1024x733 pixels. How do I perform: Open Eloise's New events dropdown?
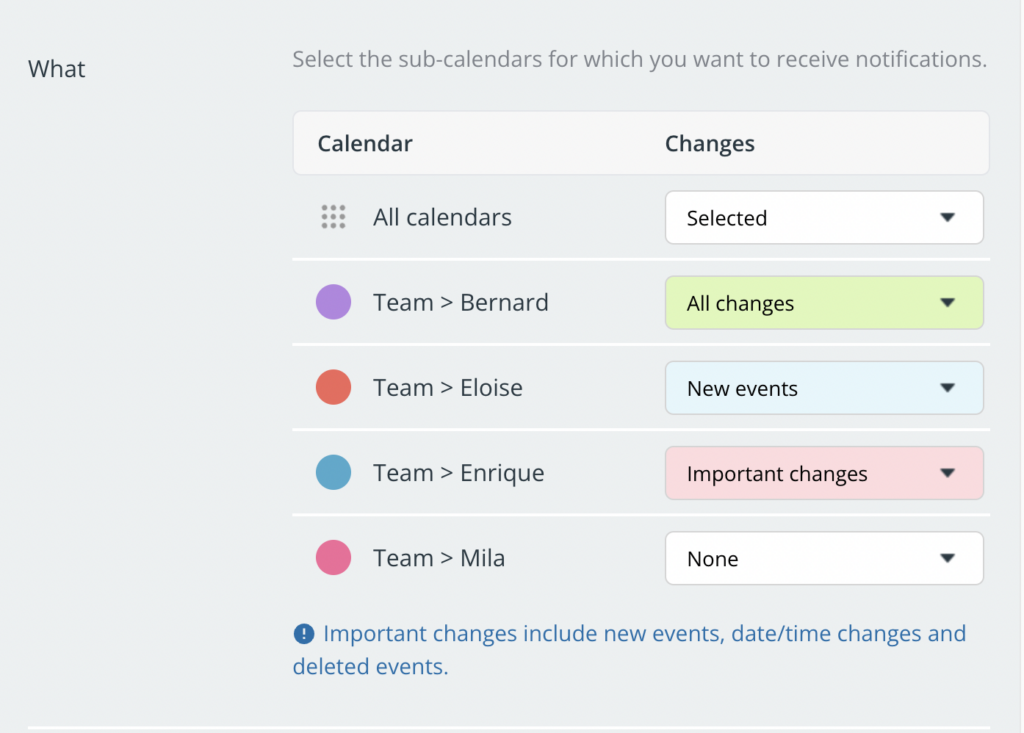point(824,388)
